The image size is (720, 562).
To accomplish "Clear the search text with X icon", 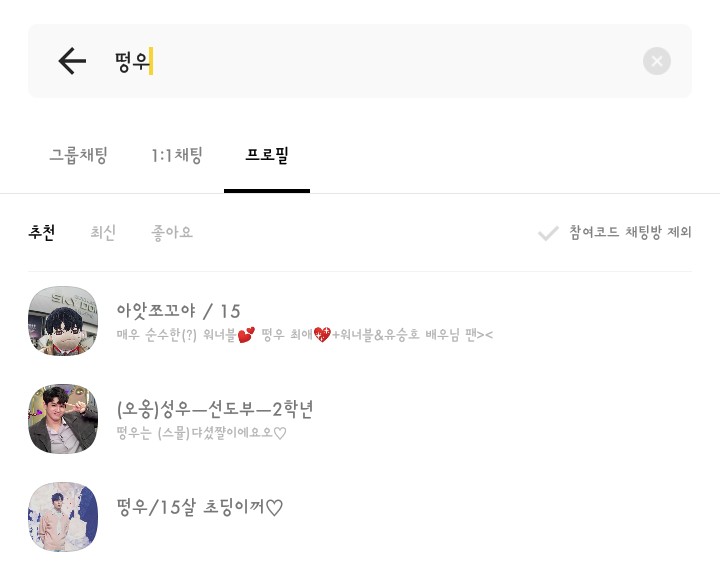I will [x=656, y=62].
